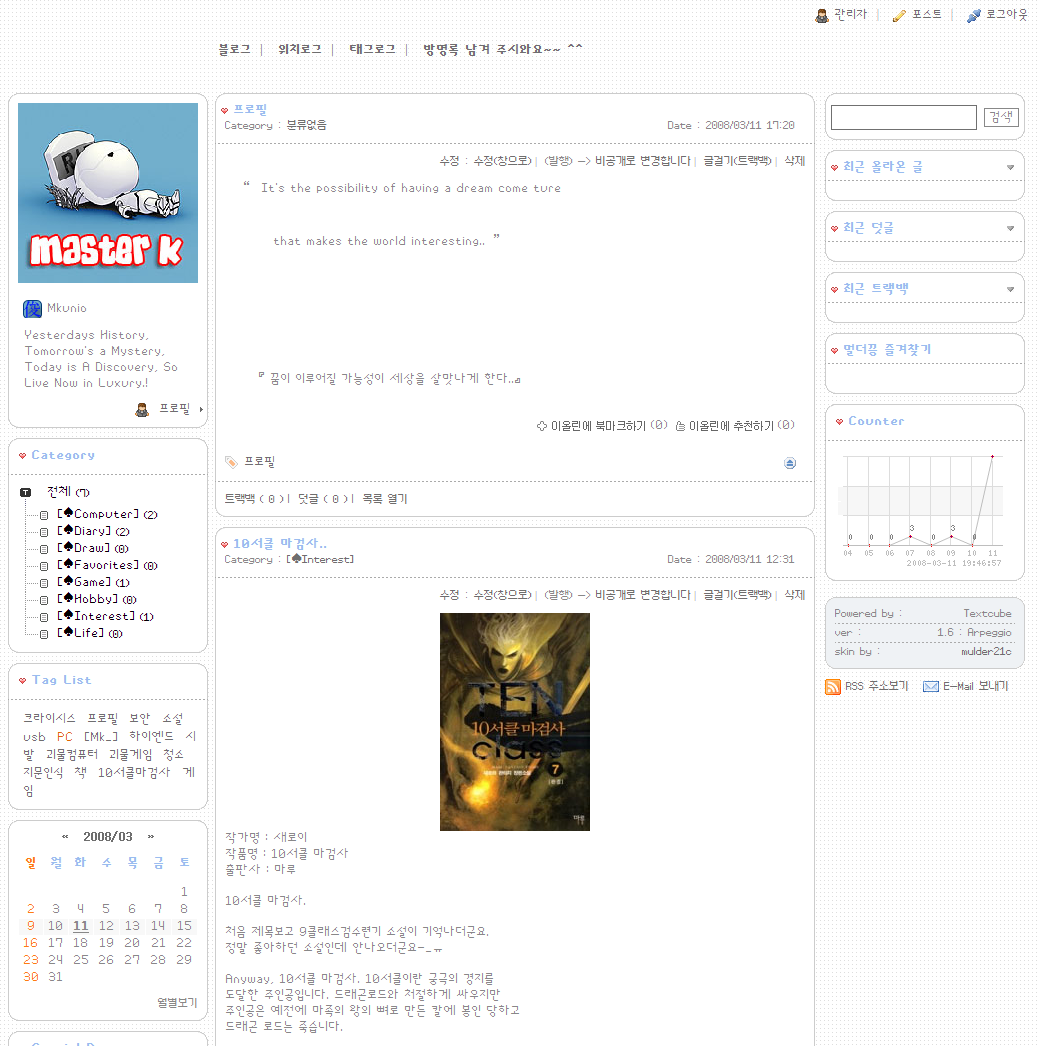Image resolution: width=1040 pixels, height=1046 pixels.
Task: Open the 위치로그 menu item
Action: (300, 49)
